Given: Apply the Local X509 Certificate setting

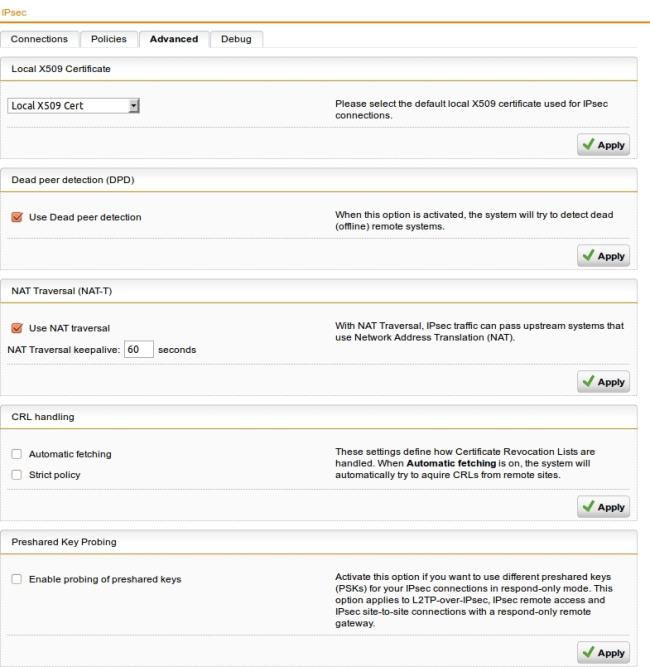Looking at the screenshot, I should [603, 145].
